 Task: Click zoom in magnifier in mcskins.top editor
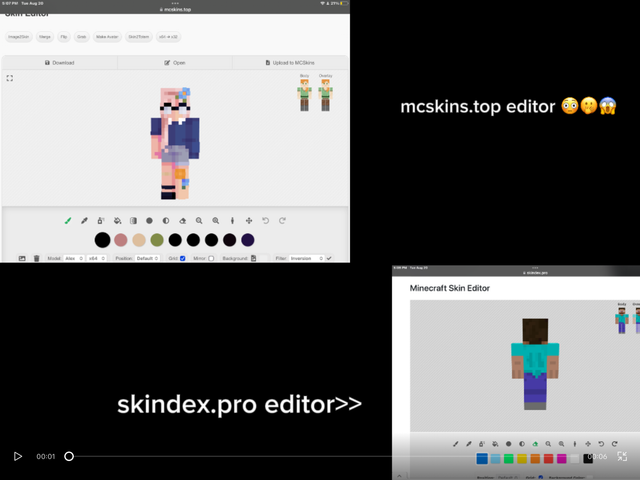coord(216,221)
